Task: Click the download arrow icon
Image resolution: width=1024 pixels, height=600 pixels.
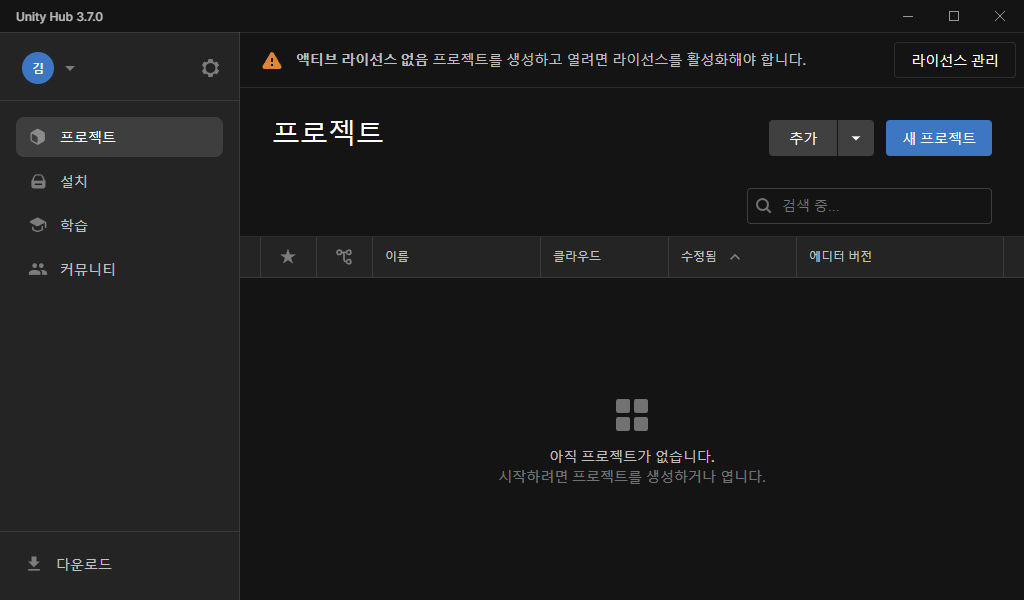Action: (34, 563)
